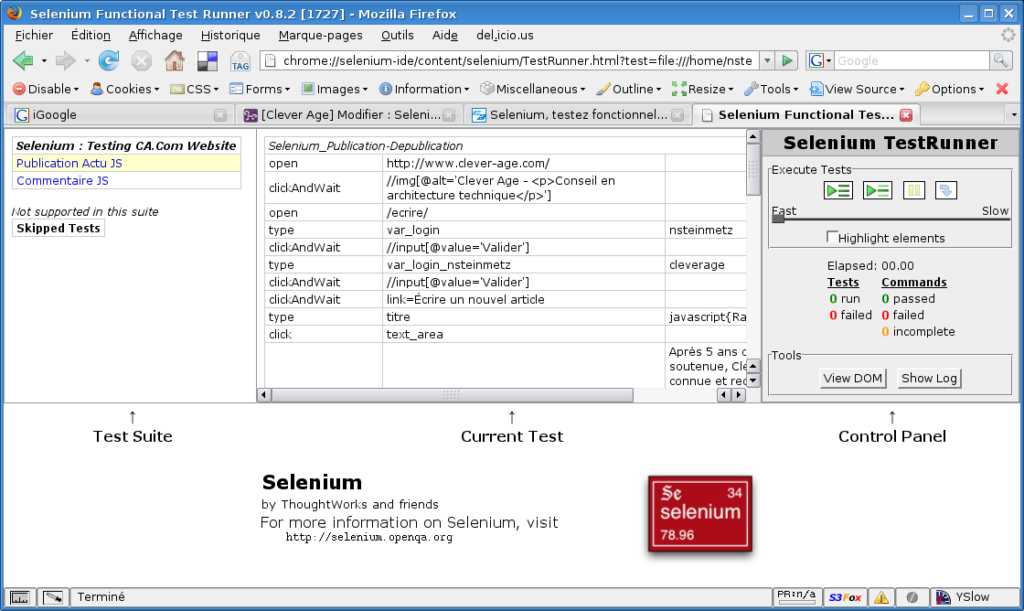Click the pause test execution icon
The width and height of the screenshot is (1024, 611).
click(914, 191)
